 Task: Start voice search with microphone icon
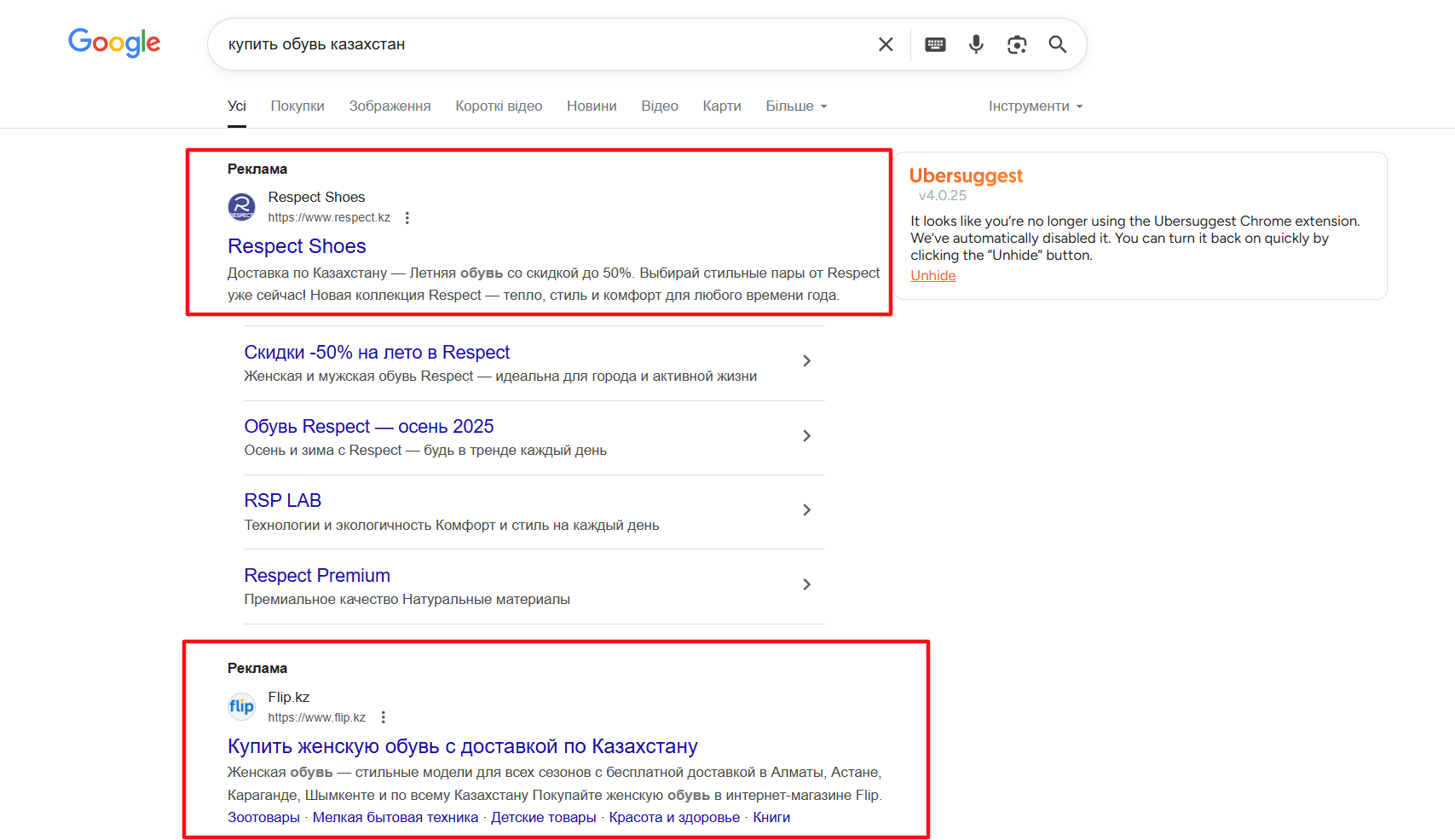[x=976, y=44]
